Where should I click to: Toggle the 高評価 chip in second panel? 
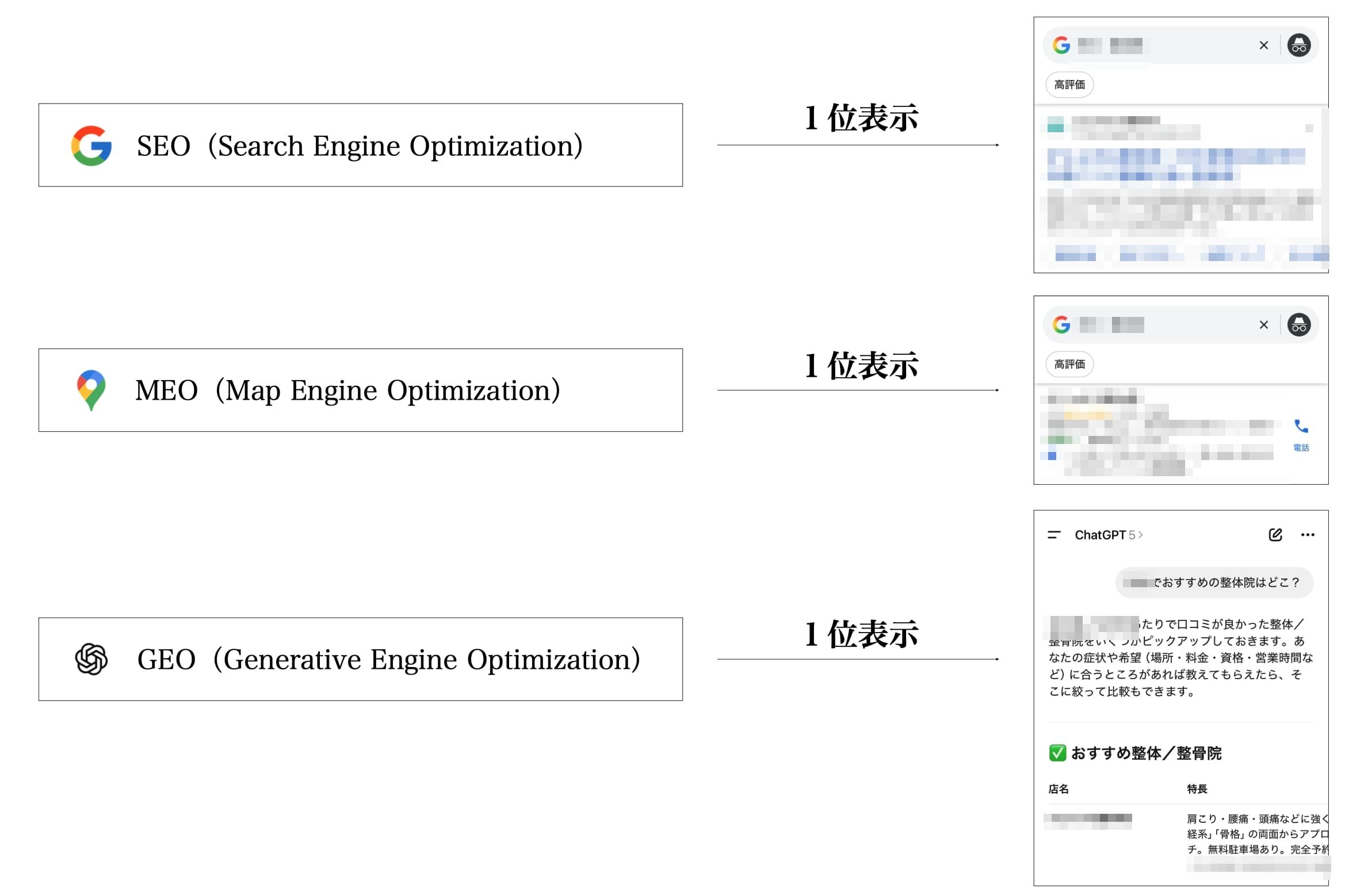point(1069,365)
